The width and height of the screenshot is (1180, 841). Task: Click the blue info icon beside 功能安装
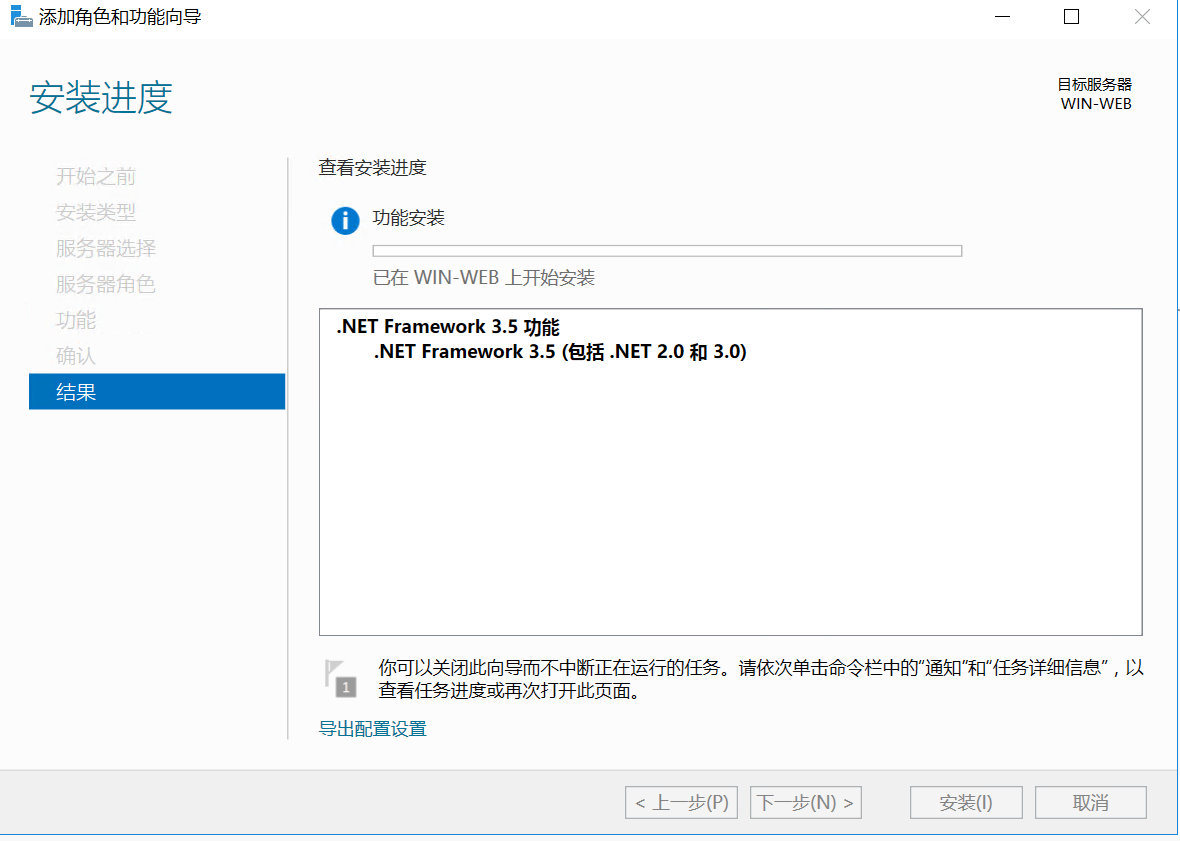[x=345, y=220]
